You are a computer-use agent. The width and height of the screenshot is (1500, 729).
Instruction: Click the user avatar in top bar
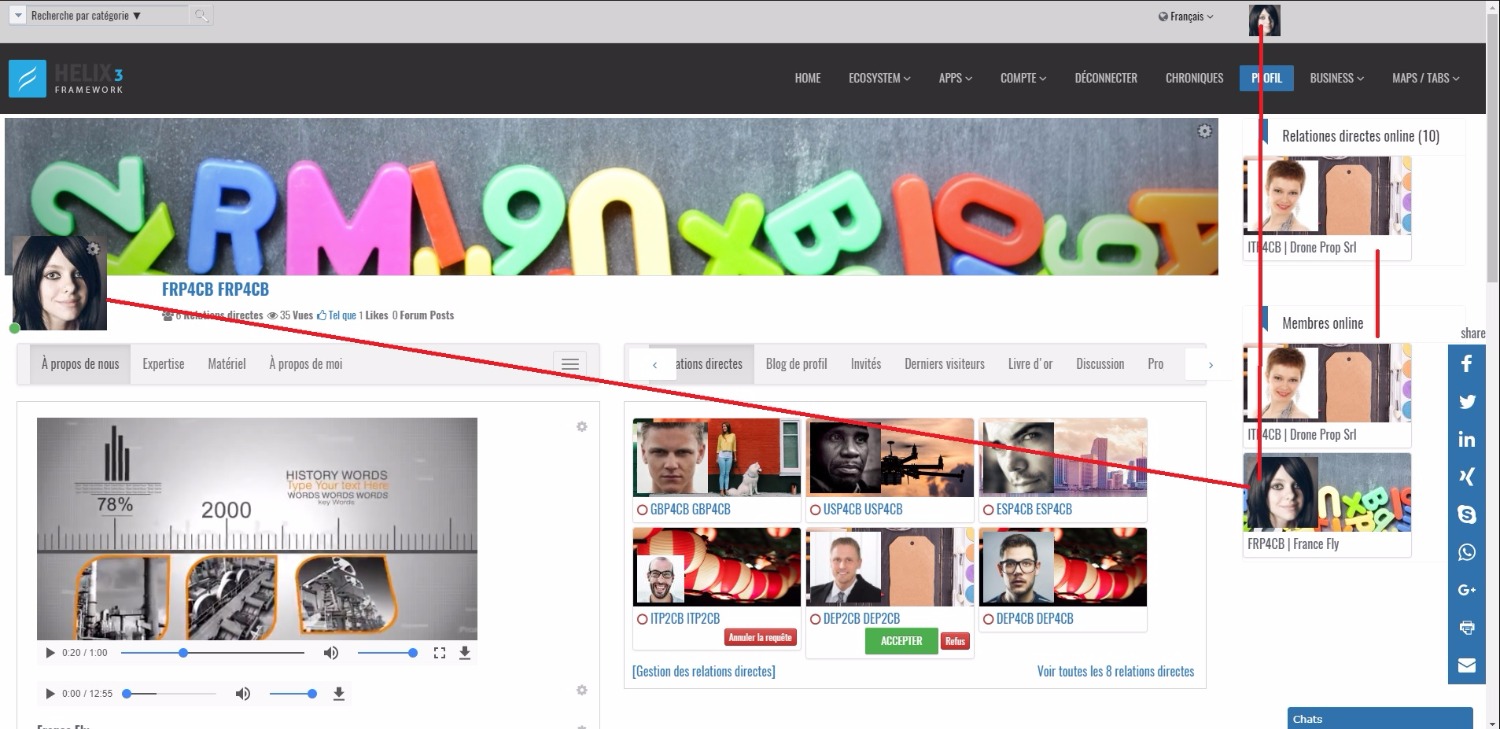point(1264,20)
